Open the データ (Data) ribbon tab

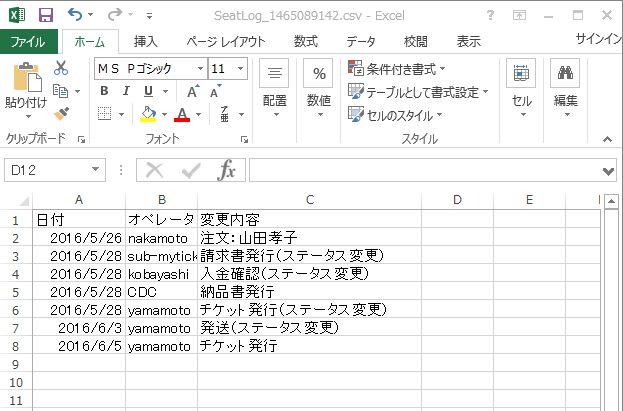coord(361,41)
